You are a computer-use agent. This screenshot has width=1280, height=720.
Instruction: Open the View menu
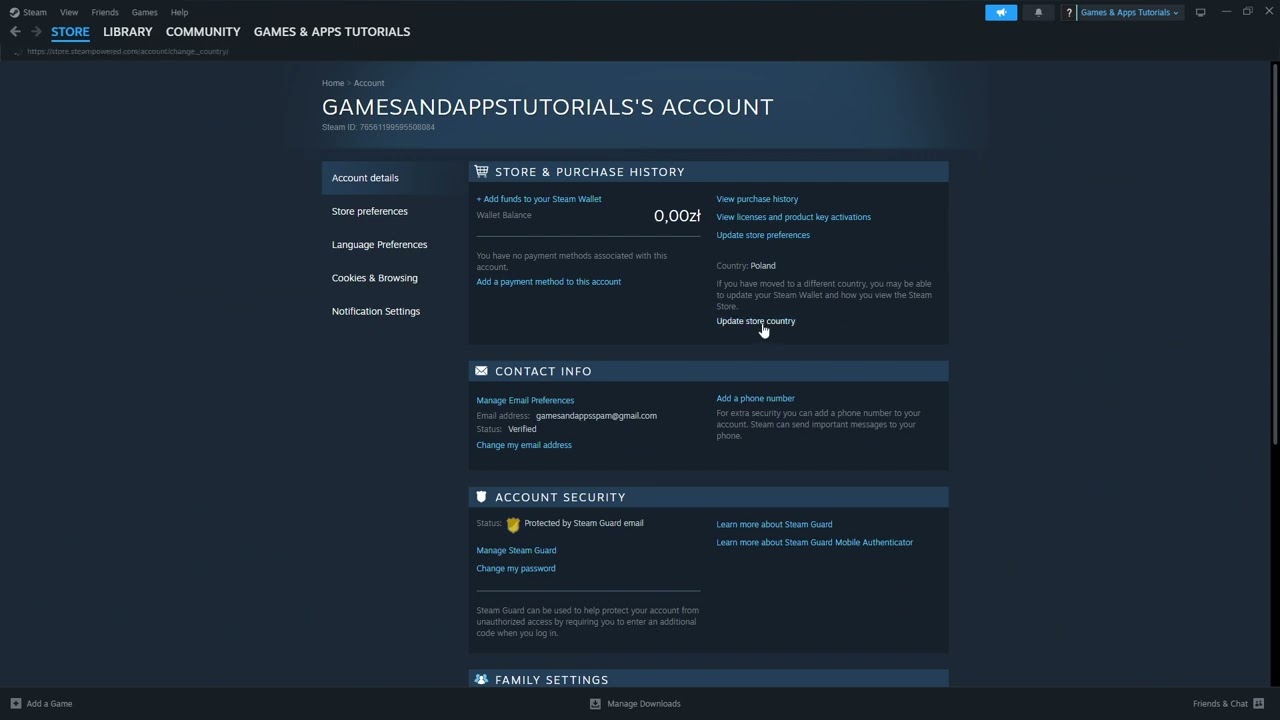(x=69, y=12)
